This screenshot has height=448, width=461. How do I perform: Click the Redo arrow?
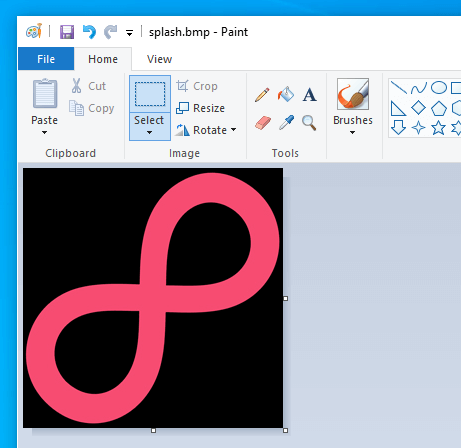(x=110, y=32)
